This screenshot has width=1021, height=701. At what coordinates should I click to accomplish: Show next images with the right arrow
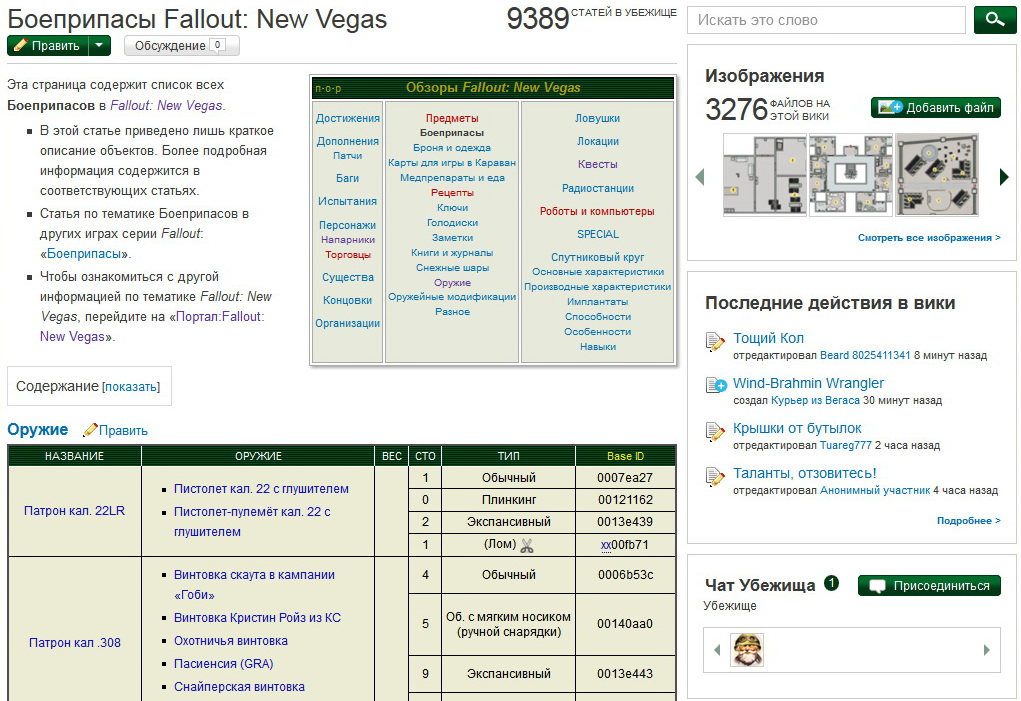1004,176
